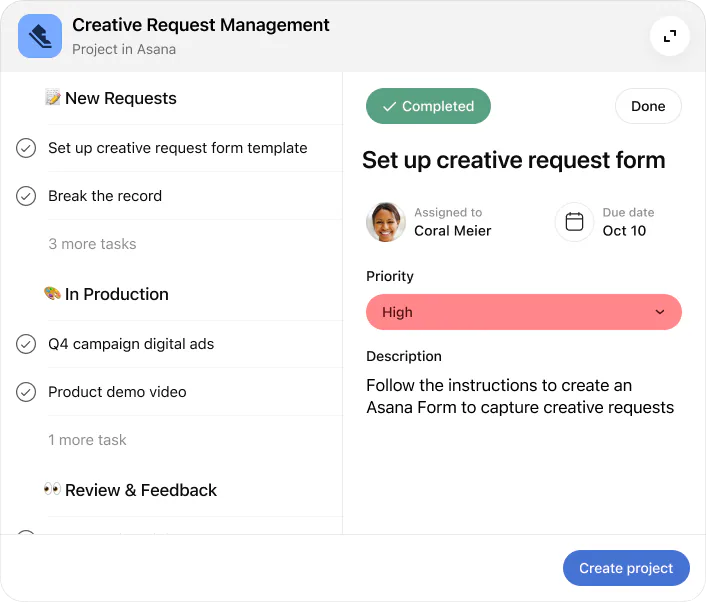Image resolution: width=706 pixels, height=602 pixels.
Task: Click the Description field label
Action: (x=404, y=356)
